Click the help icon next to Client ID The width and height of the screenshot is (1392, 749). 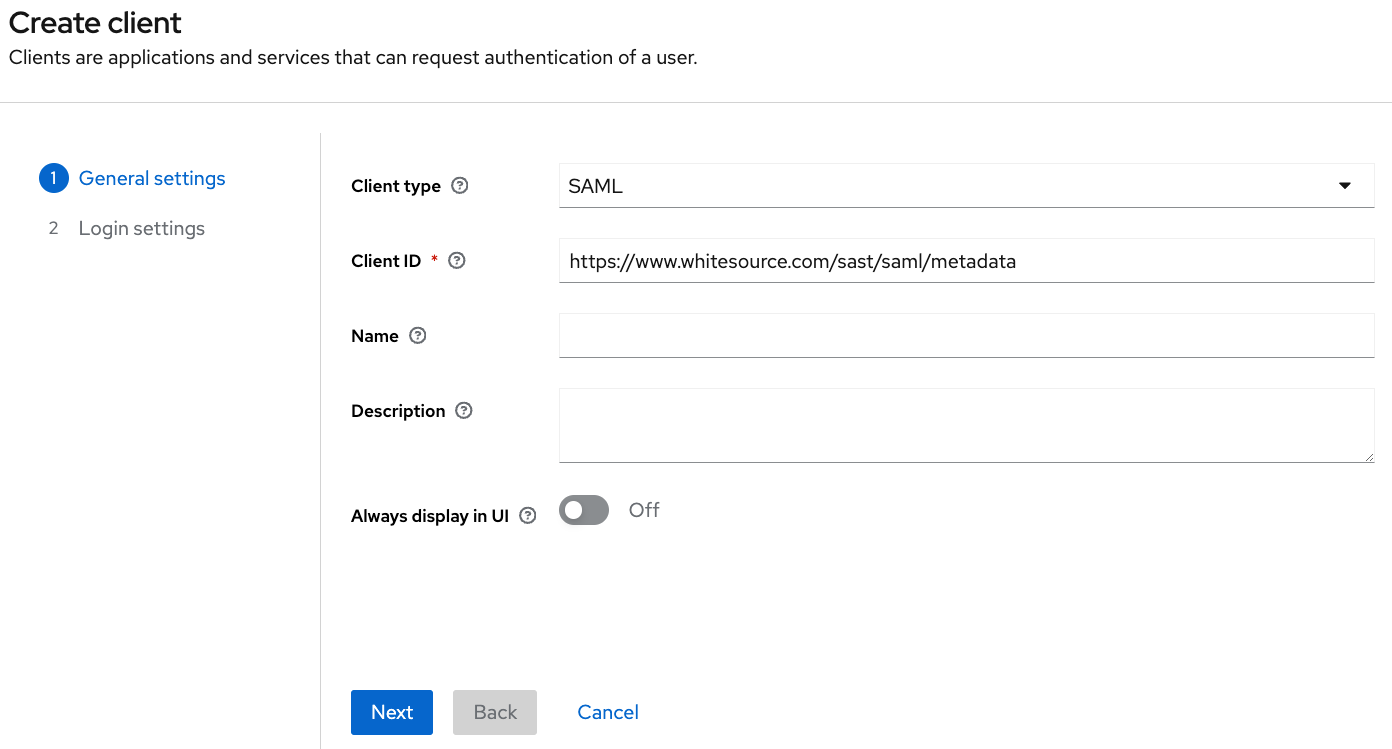[x=457, y=261]
